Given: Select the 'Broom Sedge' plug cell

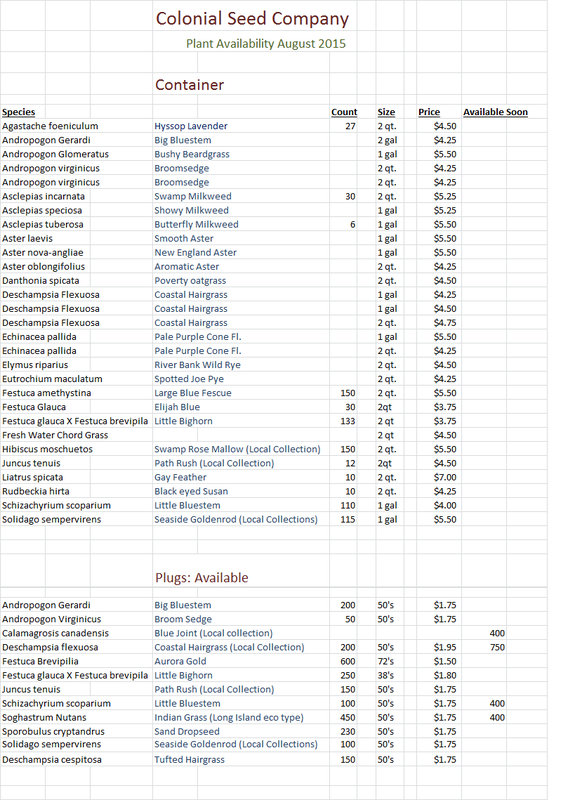Looking at the screenshot, I should (183, 619).
